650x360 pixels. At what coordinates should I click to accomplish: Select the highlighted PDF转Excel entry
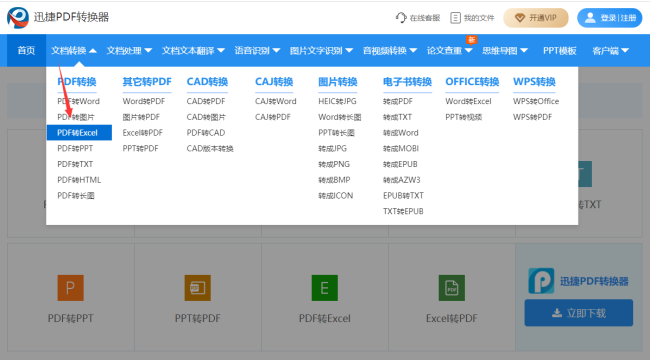click(x=79, y=133)
